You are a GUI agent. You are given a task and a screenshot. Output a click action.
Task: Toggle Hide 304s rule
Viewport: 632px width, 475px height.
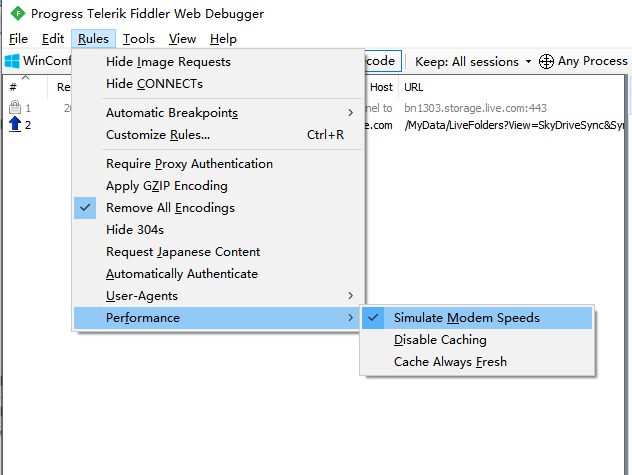coord(218,229)
